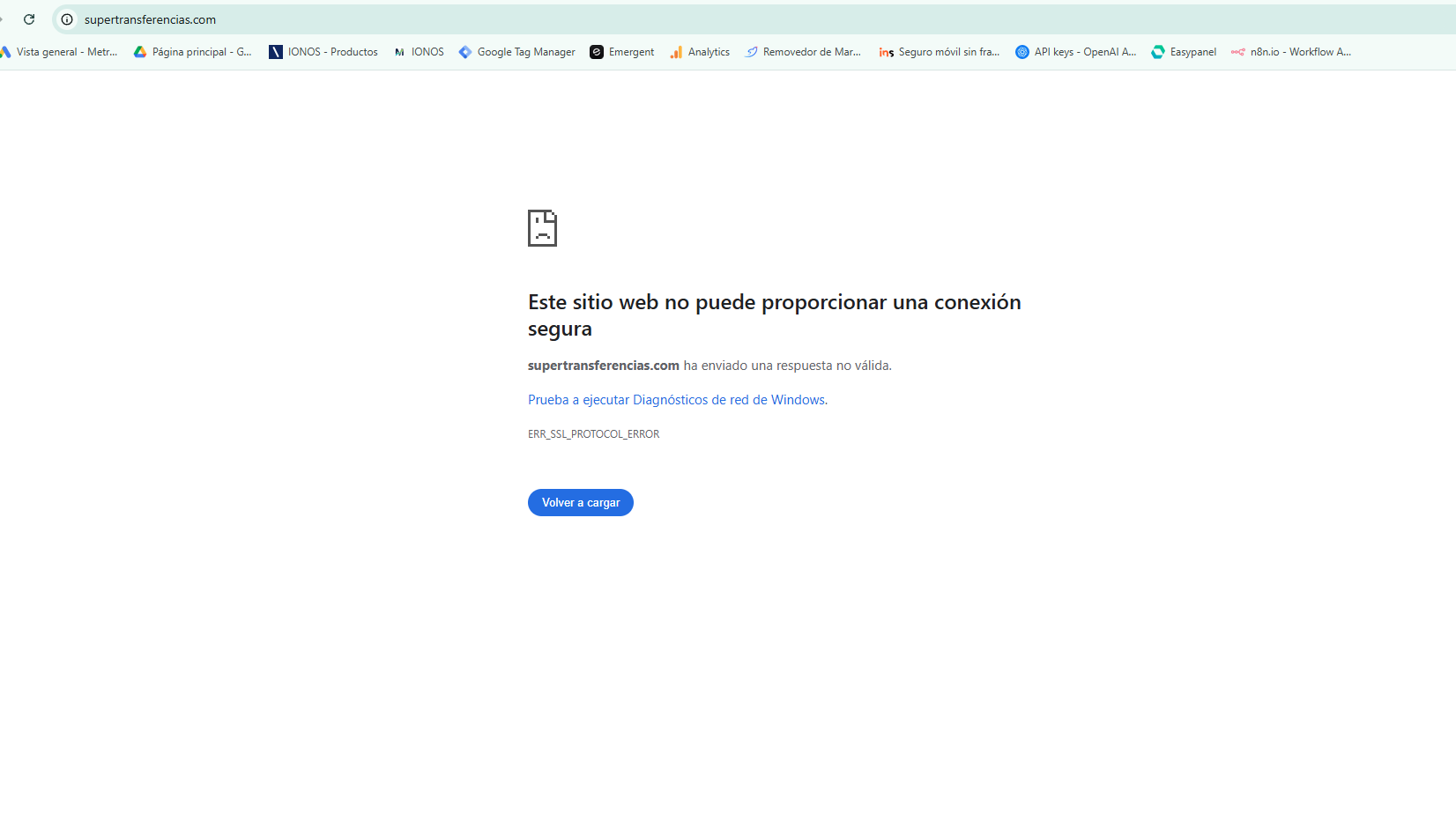Click the sad page error icon
This screenshot has width=1456, height=836.
[542, 228]
